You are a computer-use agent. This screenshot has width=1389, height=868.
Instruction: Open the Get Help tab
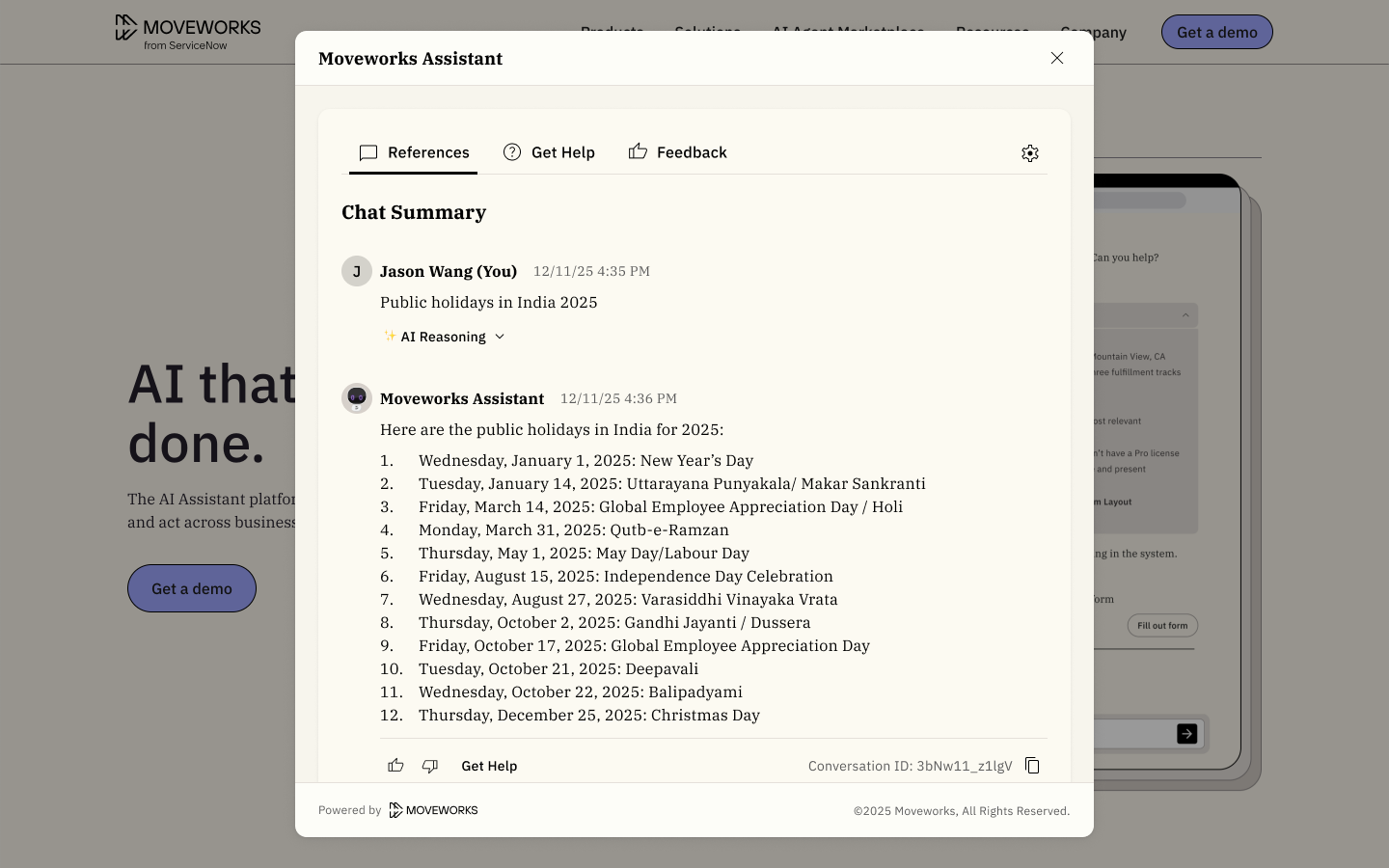coord(549,152)
